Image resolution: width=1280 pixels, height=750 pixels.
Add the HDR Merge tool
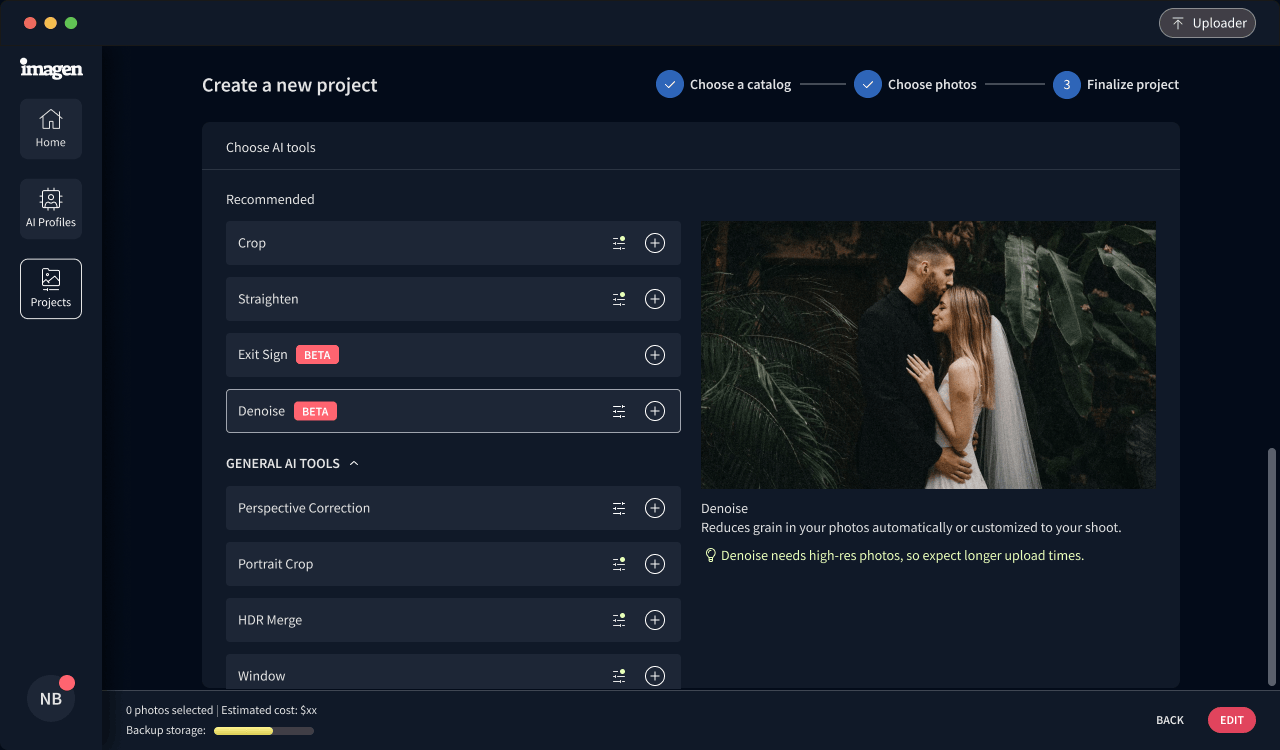point(655,620)
